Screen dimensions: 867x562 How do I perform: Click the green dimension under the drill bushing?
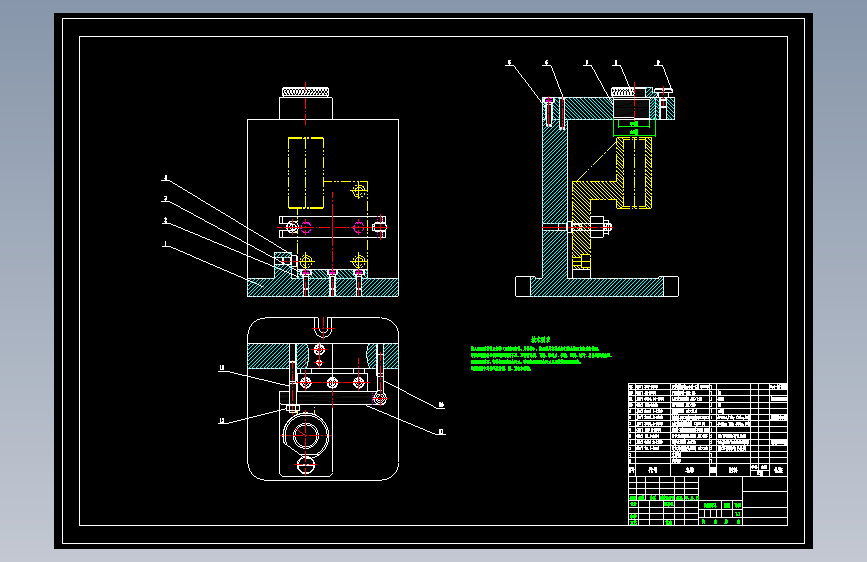[x=634, y=128]
